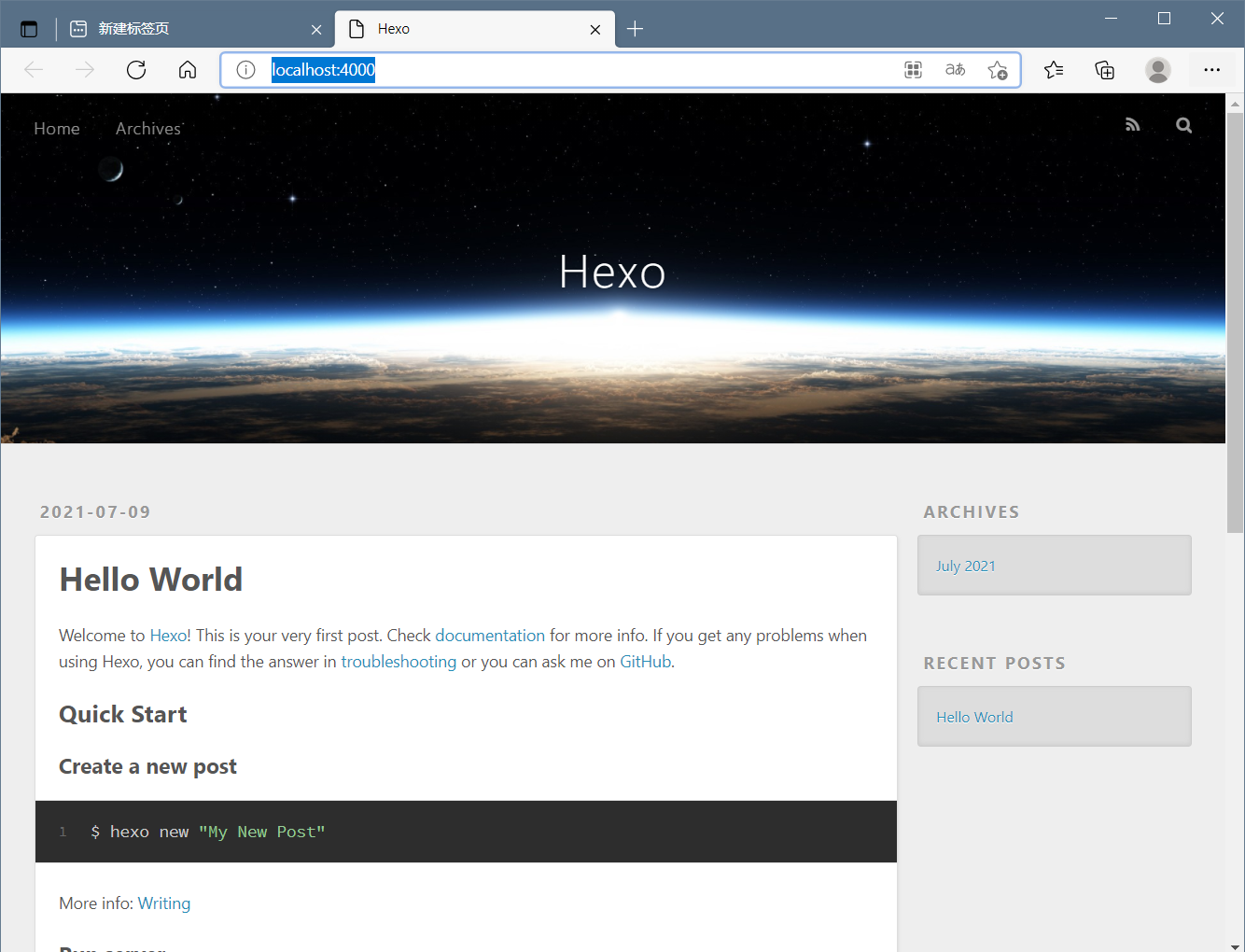Close the Hexo tab

pyautogui.click(x=595, y=30)
